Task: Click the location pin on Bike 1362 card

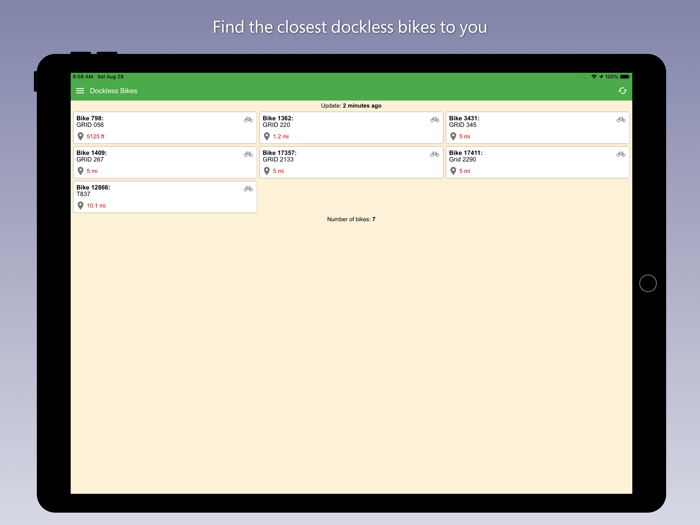Action: [x=267, y=136]
